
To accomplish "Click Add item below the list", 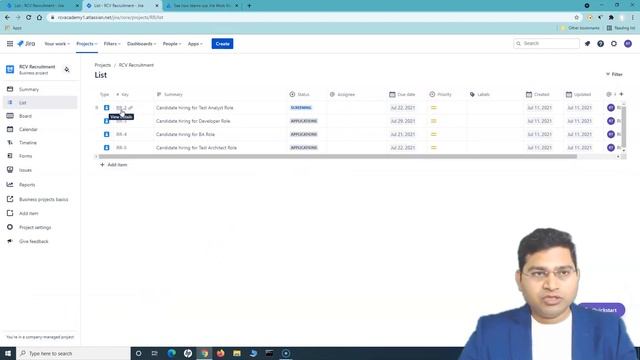I will pos(114,164).
